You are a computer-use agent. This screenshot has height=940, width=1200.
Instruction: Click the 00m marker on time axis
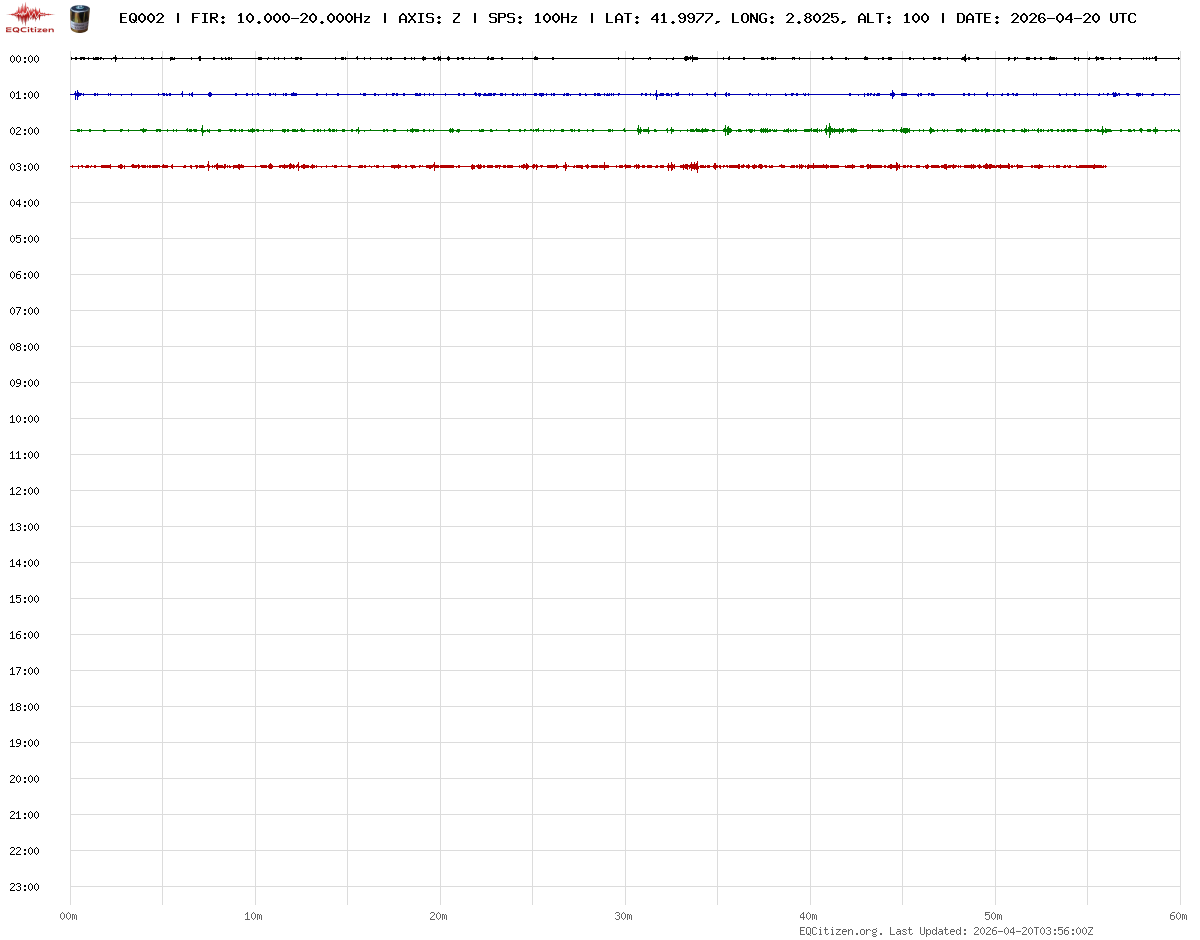click(69, 916)
